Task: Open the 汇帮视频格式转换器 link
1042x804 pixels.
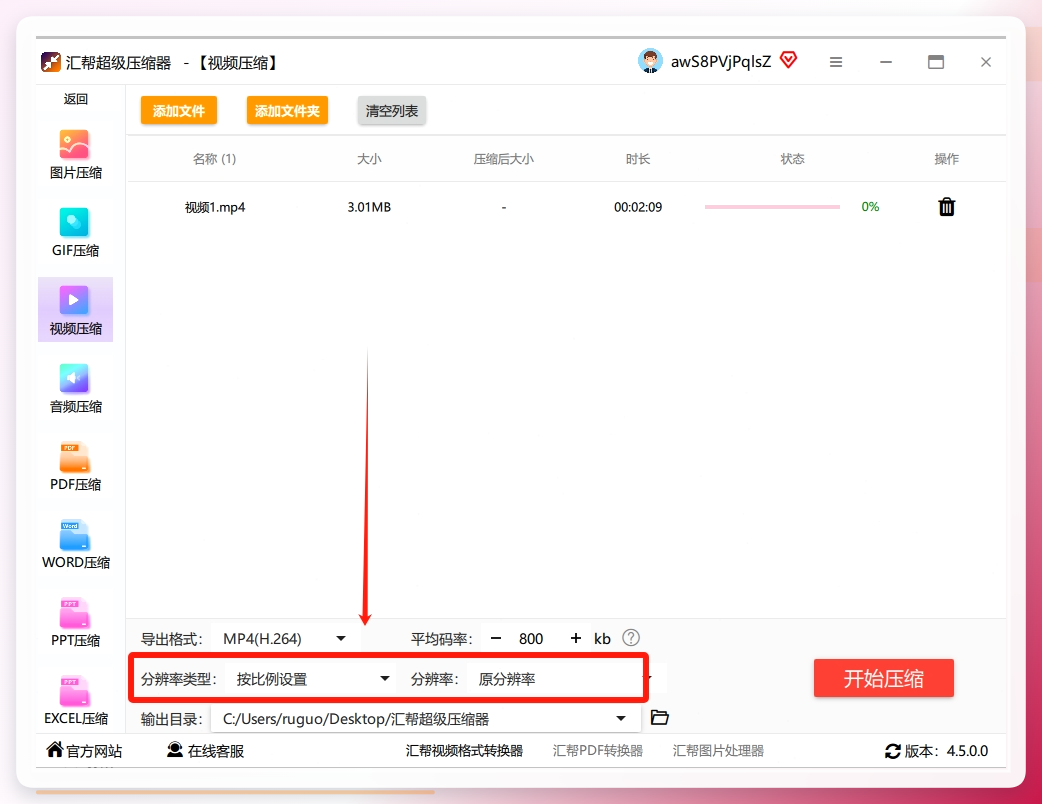Action: click(464, 751)
